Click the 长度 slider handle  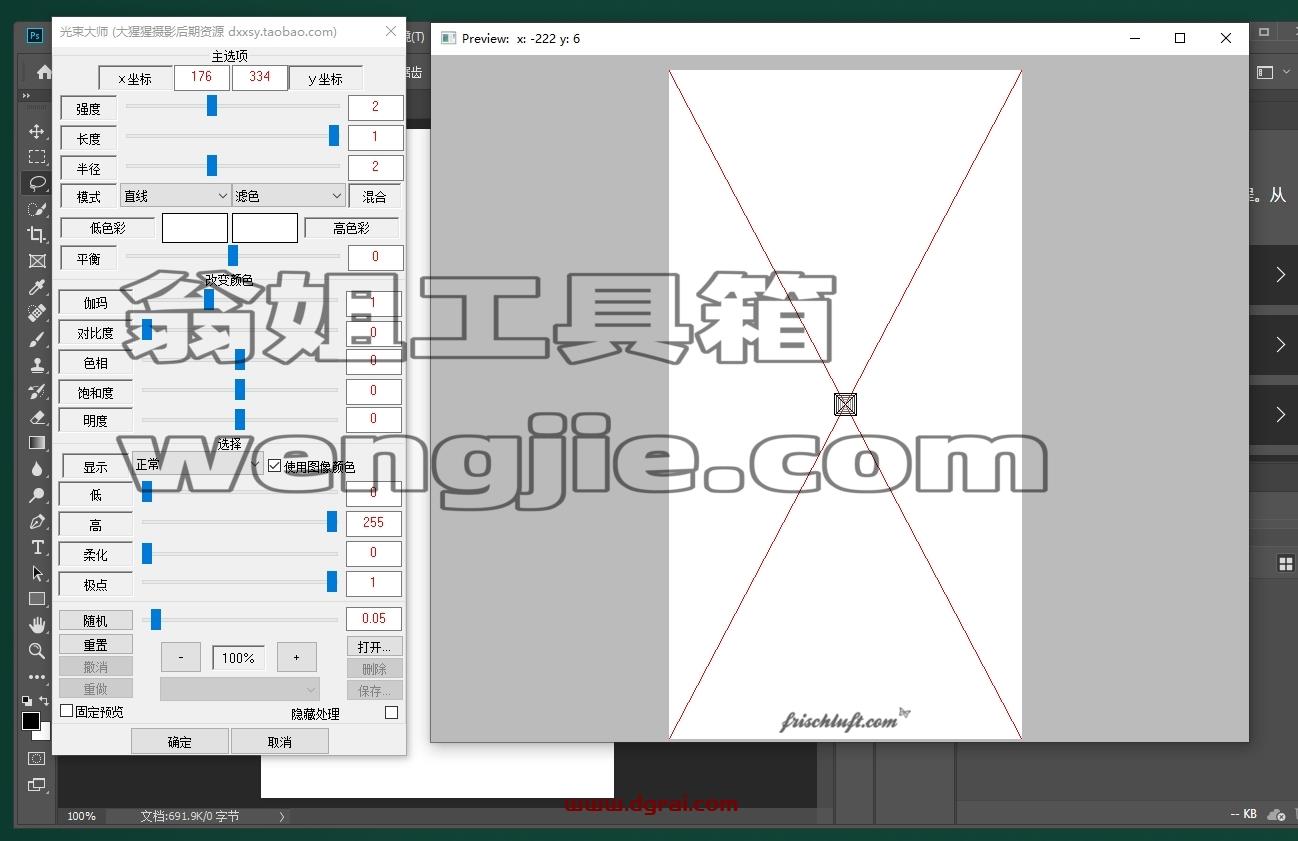pos(334,135)
